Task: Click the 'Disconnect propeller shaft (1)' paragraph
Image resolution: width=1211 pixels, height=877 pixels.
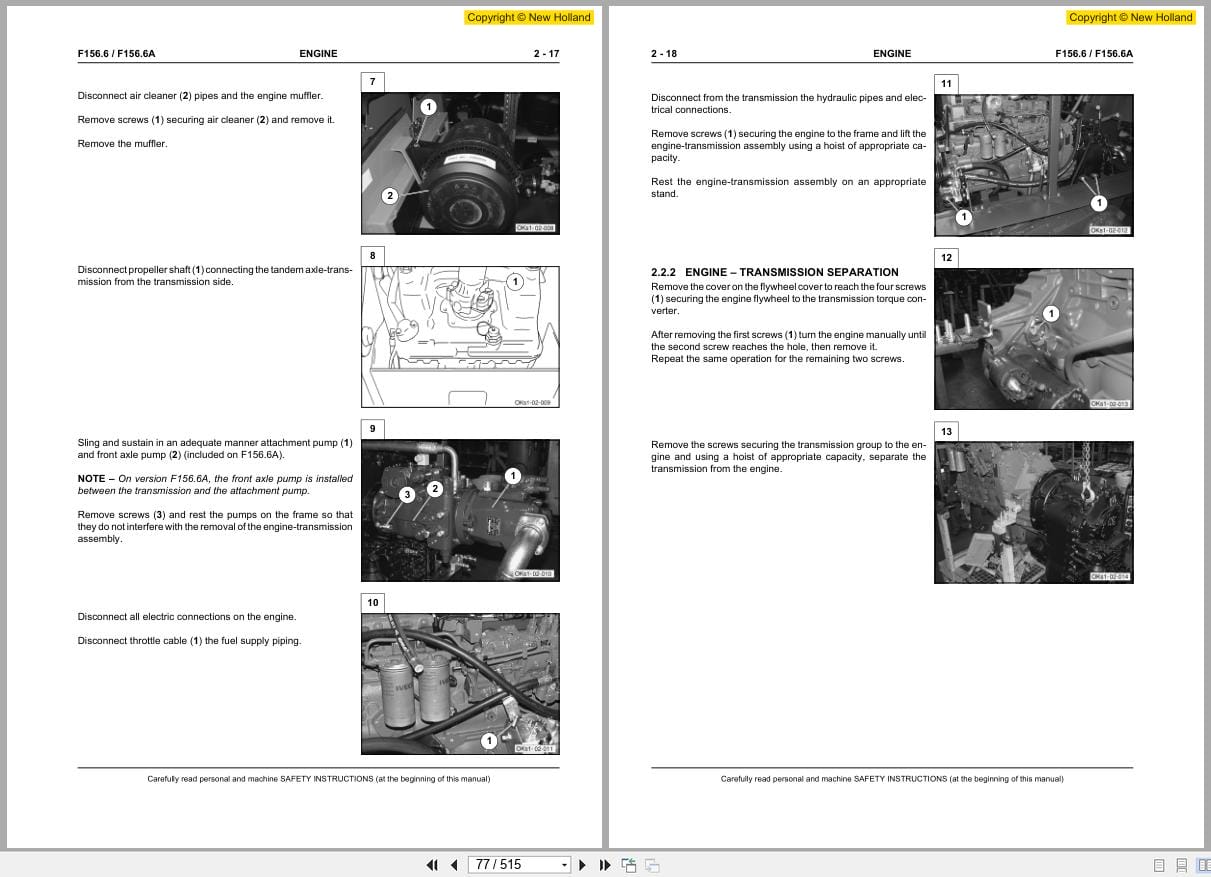Action: (x=215, y=276)
